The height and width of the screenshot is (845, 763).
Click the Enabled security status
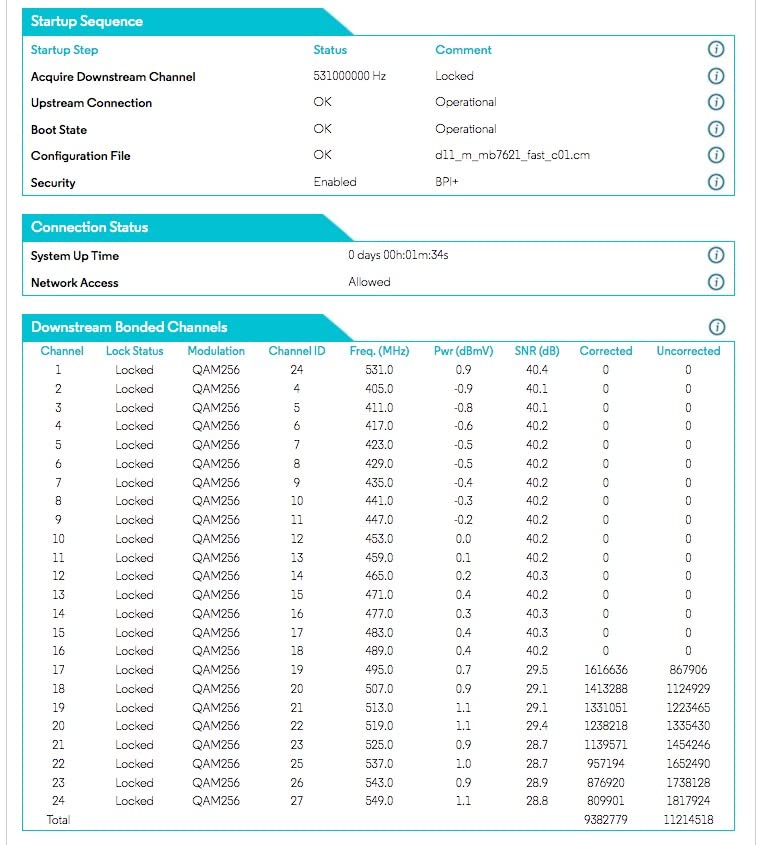click(335, 182)
